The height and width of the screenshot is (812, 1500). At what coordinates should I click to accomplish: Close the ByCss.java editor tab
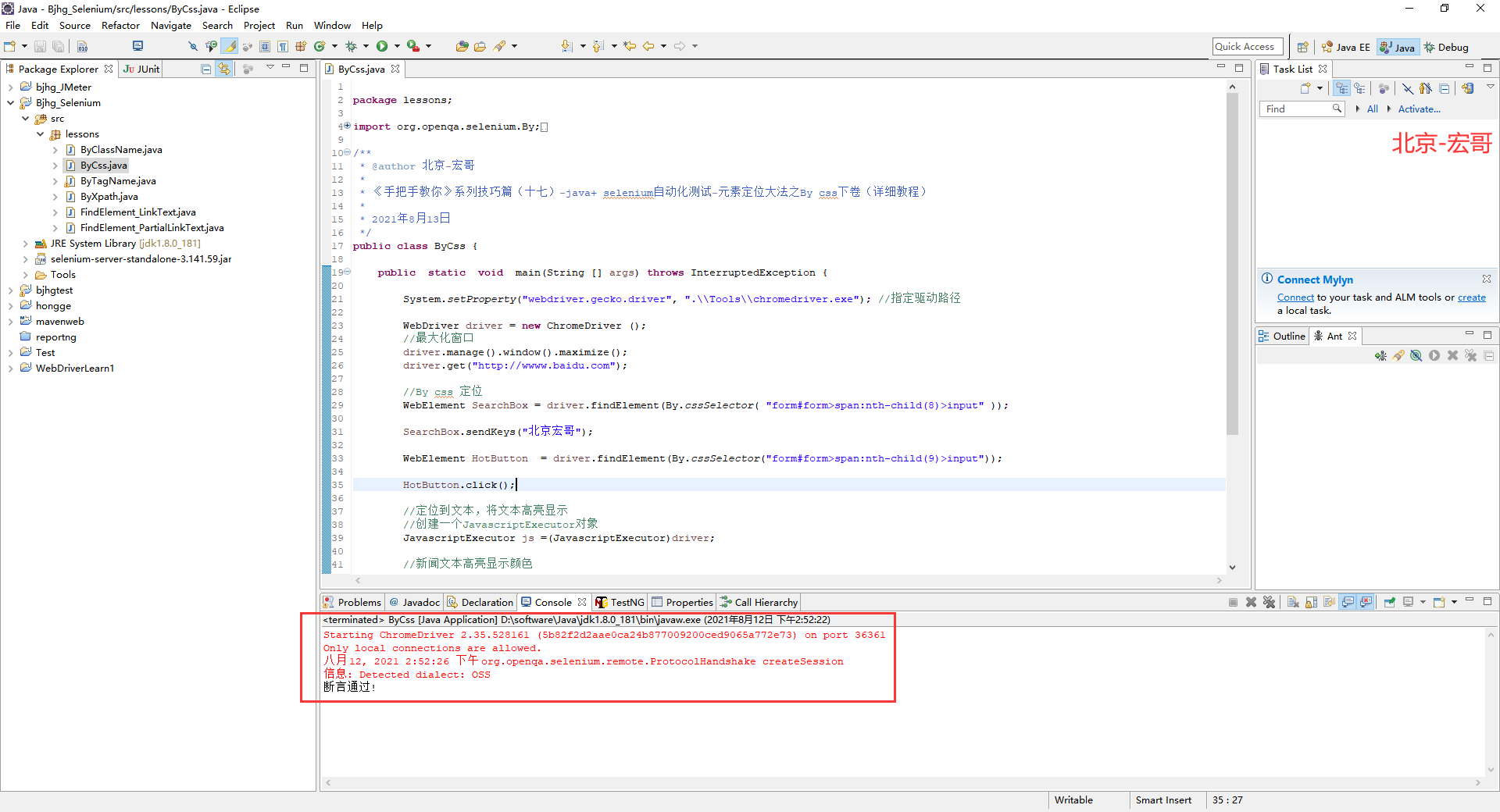(x=395, y=69)
